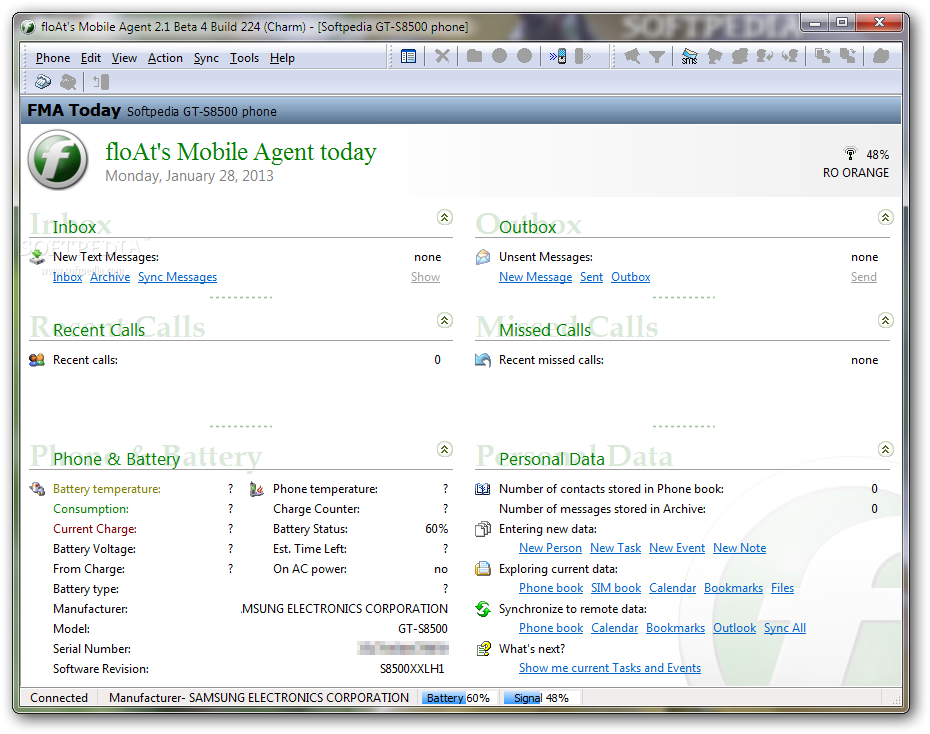
Task: Click the Recent missed calls icon
Action: point(483,360)
